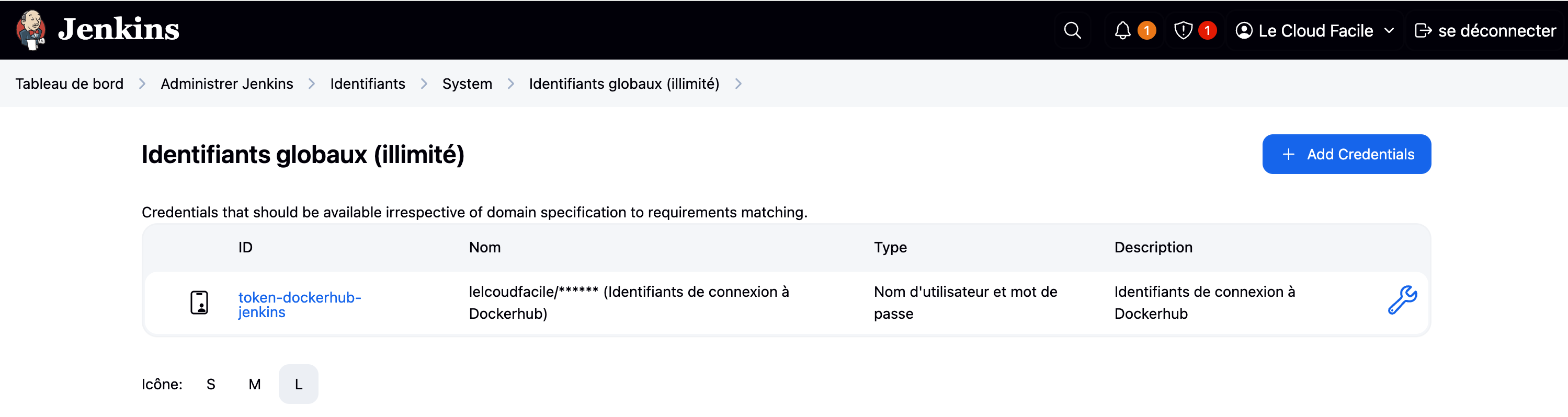
Task: Click the System breadcrumb link
Action: (467, 84)
